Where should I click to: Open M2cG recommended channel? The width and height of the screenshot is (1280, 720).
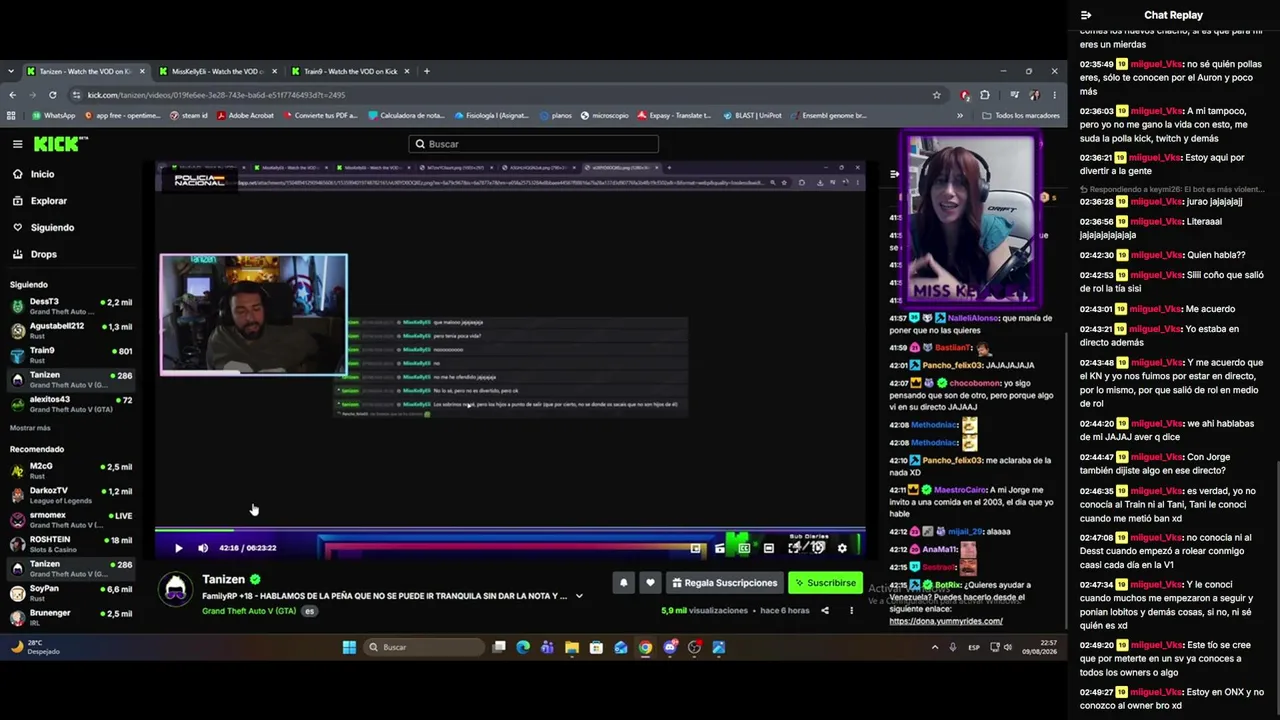coord(71,470)
